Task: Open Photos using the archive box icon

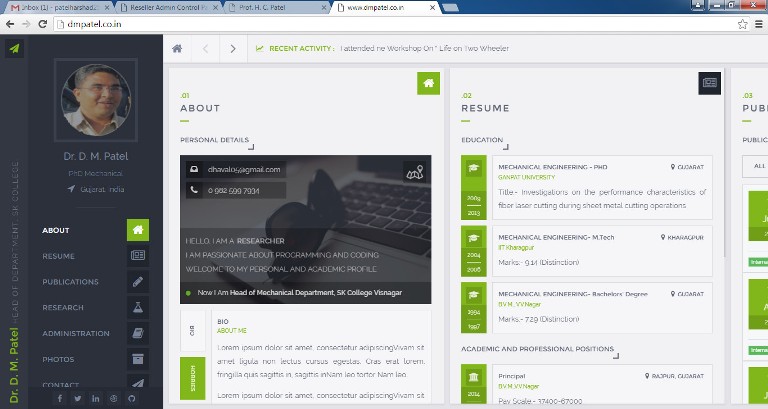Action: pyautogui.click(x=138, y=359)
